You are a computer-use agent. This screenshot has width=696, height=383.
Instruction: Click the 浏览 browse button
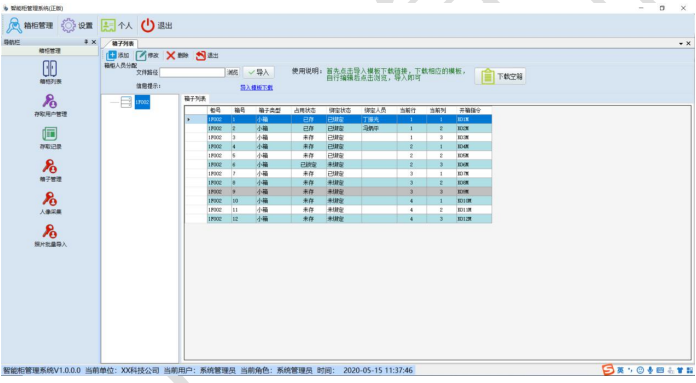tap(233, 72)
